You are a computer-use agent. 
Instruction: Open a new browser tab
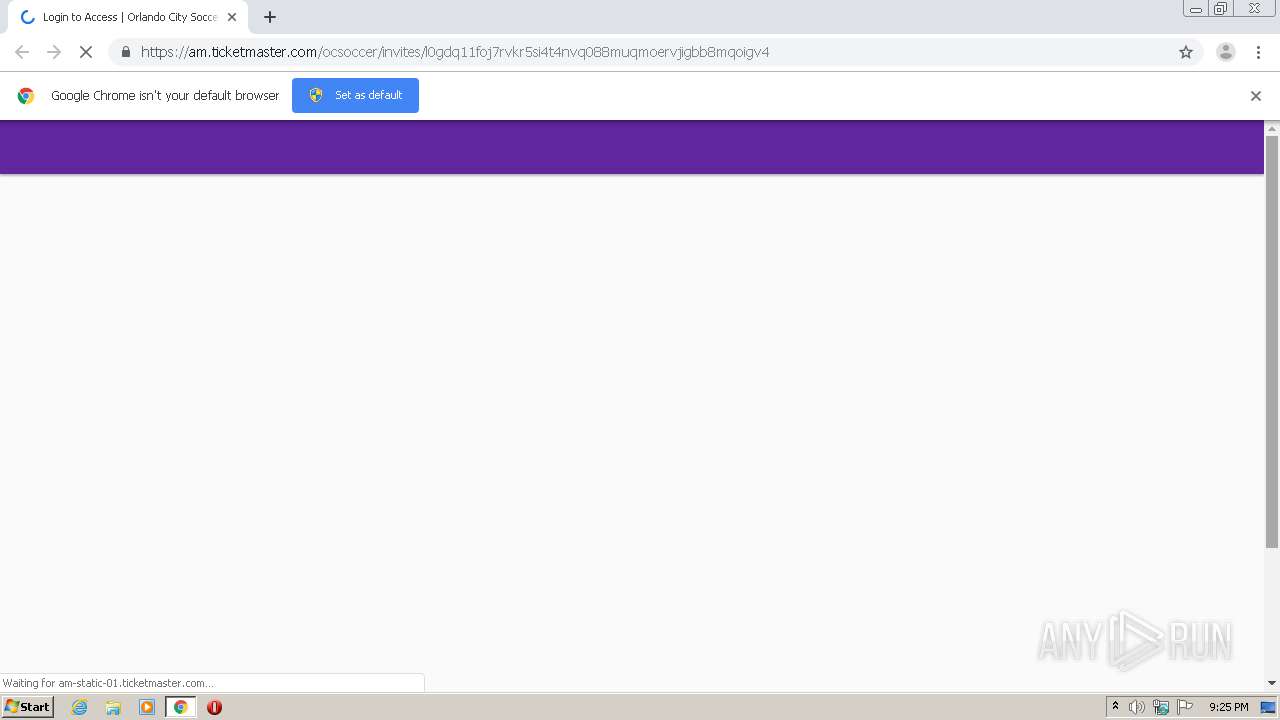point(270,17)
